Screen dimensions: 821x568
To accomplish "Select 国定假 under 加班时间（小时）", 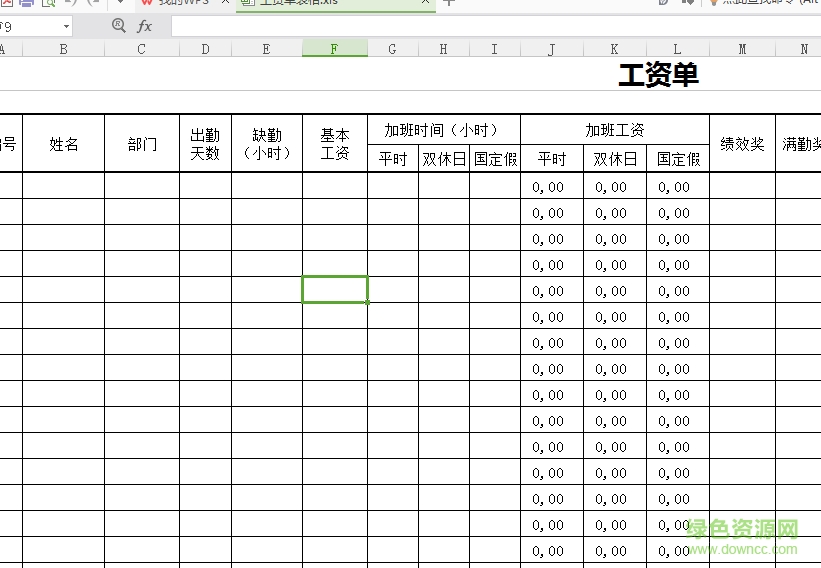I will 495,159.
